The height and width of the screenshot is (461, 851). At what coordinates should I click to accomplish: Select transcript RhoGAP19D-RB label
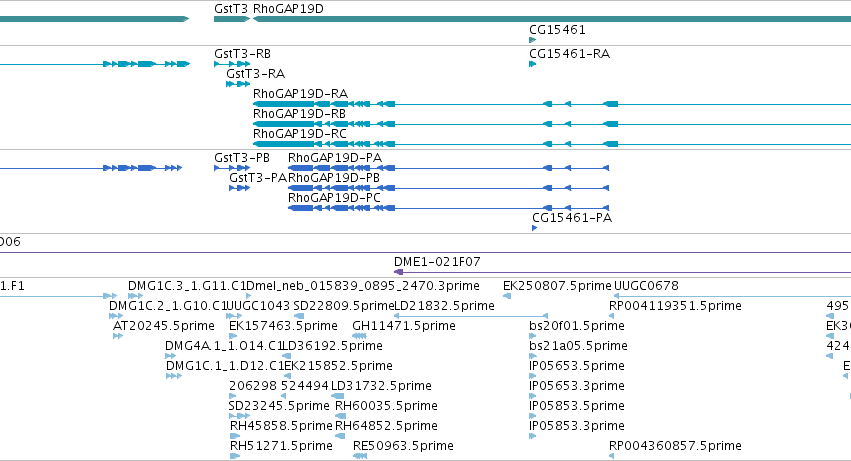pyautogui.click(x=299, y=114)
